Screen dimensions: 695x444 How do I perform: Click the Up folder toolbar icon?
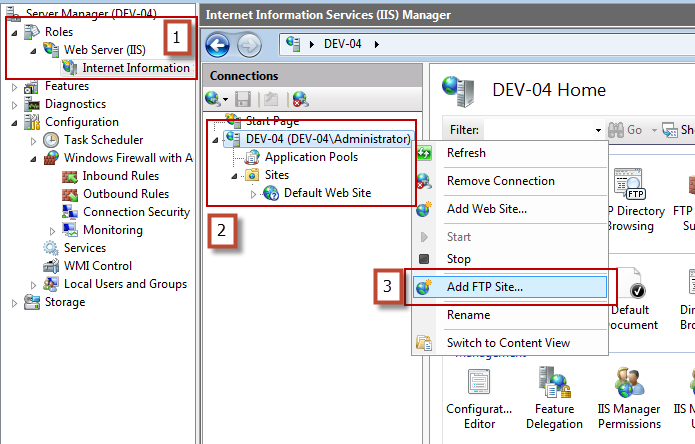point(270,99)
